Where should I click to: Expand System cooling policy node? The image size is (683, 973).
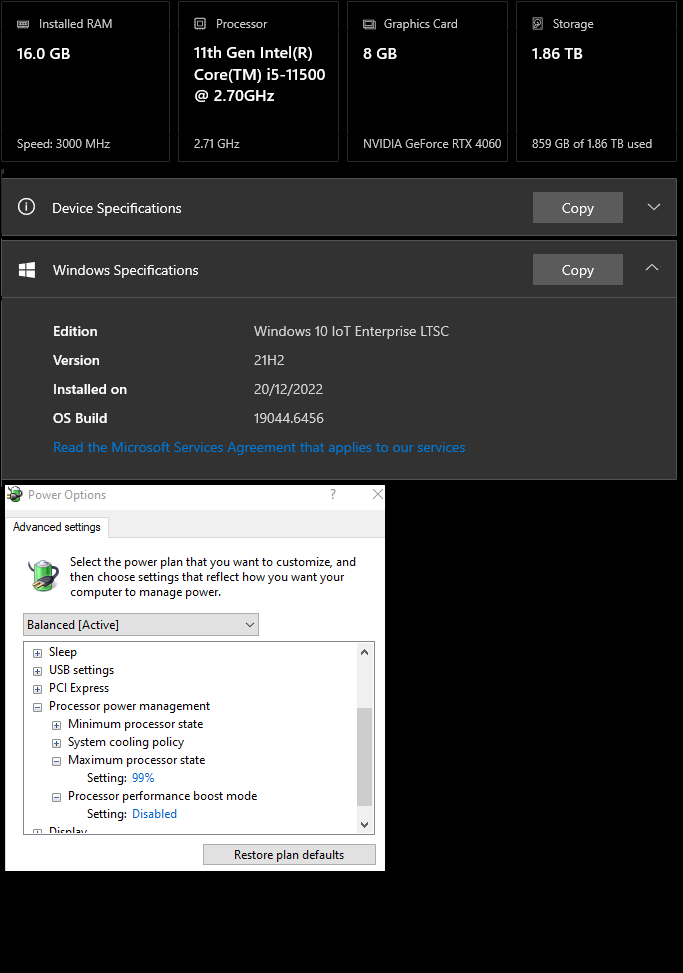56,743
